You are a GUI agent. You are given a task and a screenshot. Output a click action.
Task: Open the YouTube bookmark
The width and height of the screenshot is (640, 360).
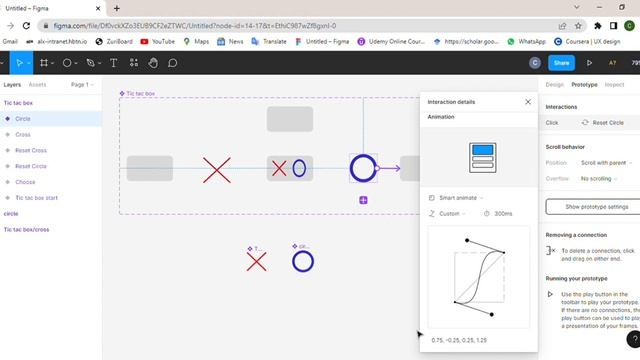pos(158,41)
